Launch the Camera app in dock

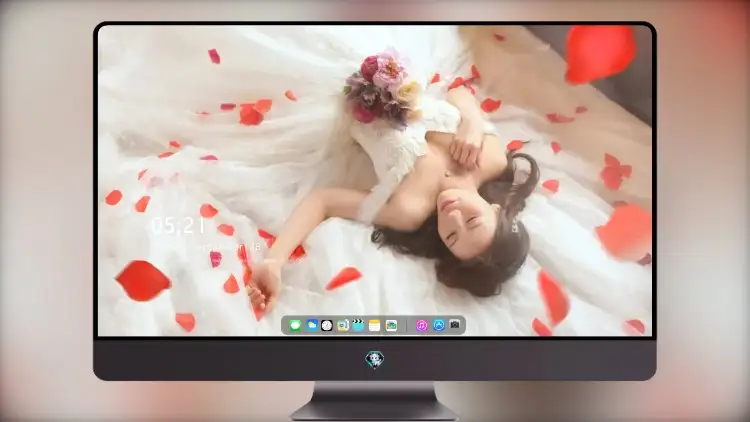[455, 326]
